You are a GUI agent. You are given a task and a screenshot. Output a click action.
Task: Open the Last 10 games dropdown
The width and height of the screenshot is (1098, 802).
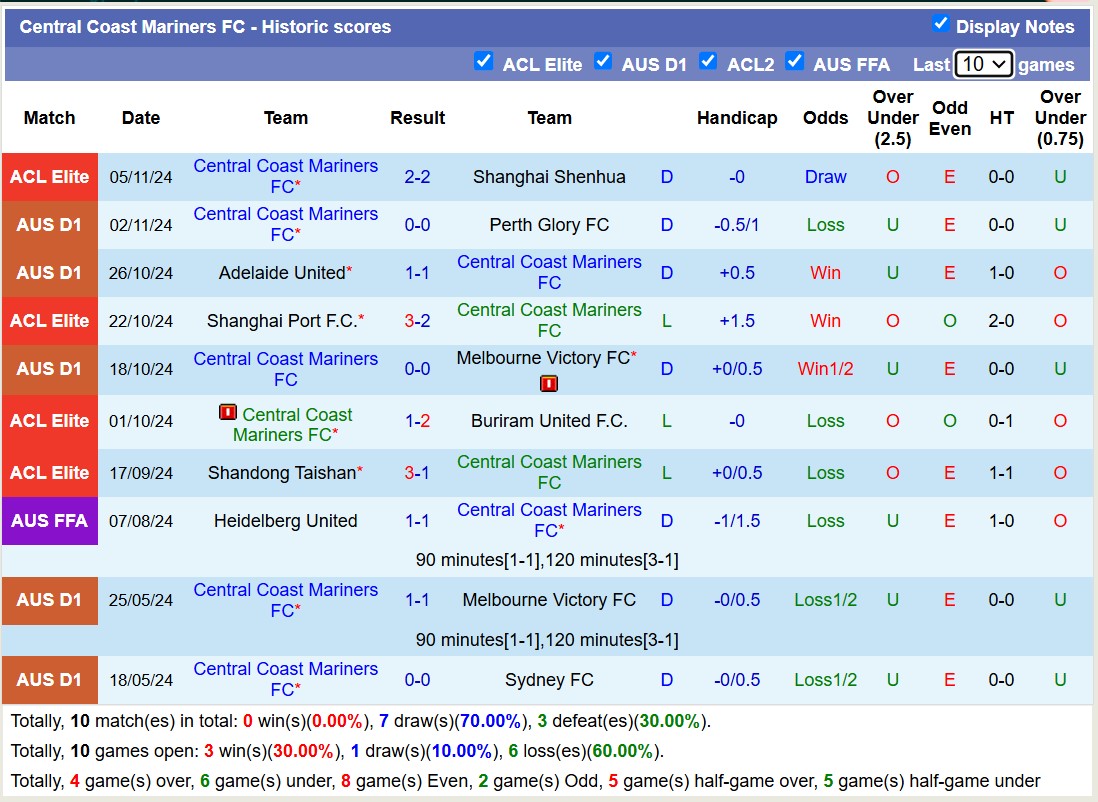[x=984, y=64]
